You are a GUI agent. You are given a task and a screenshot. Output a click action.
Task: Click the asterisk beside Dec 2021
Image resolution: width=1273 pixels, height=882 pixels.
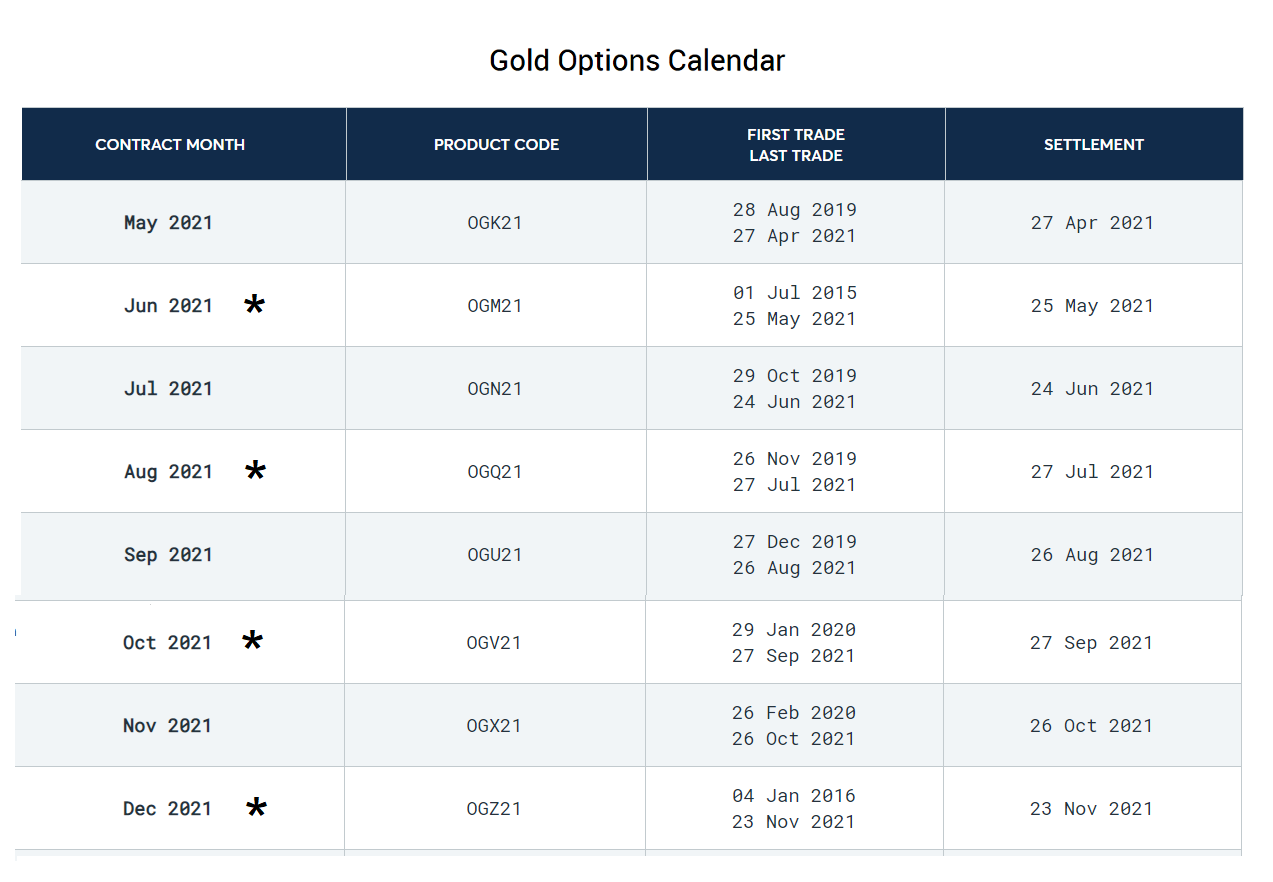tap(256, 808)
